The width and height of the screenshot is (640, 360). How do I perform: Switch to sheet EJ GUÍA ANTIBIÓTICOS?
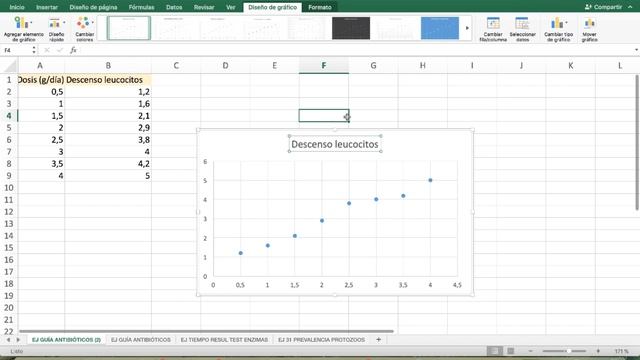coord(141,340)
